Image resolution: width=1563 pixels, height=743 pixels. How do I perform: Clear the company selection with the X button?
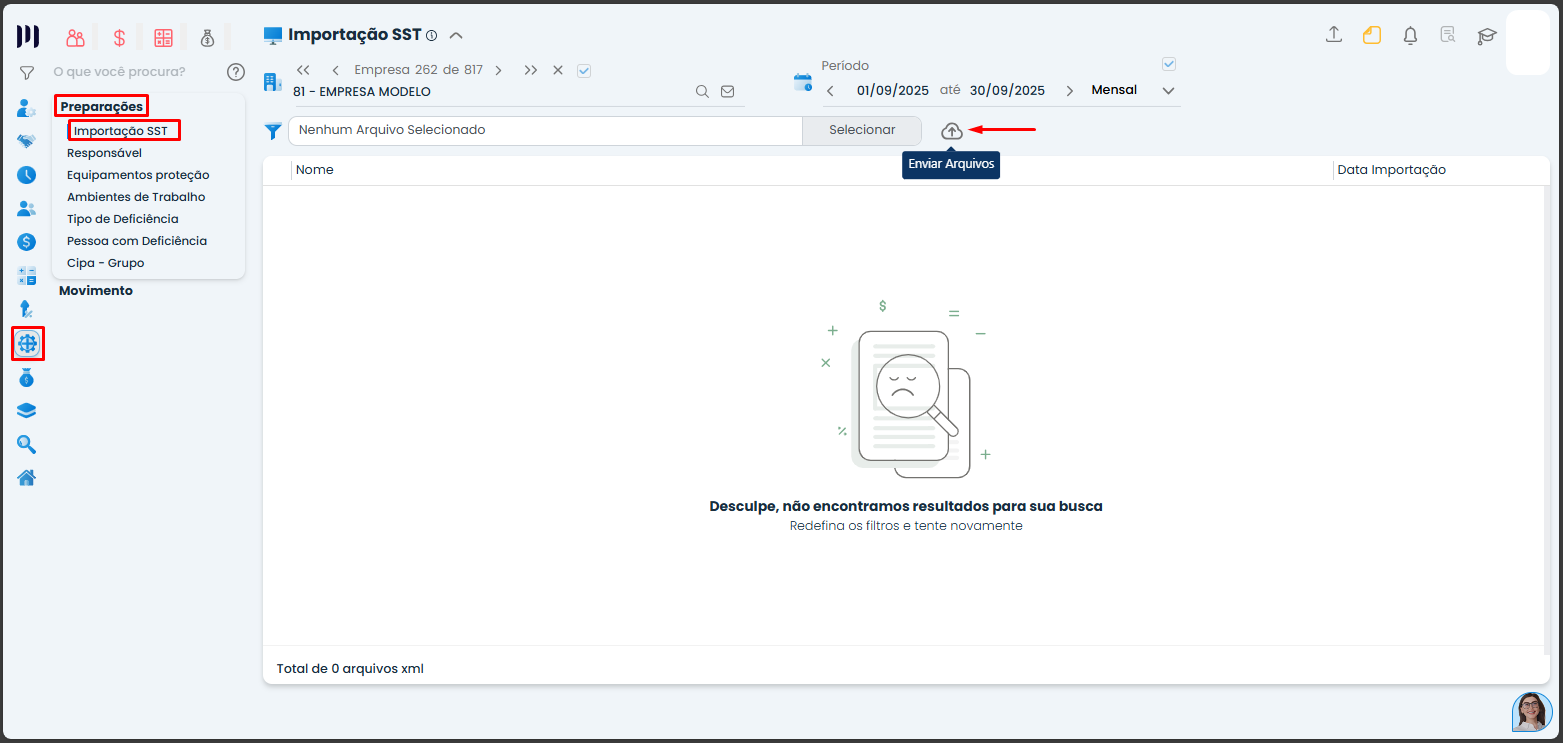pyautogui.click(x=558, y=70)
